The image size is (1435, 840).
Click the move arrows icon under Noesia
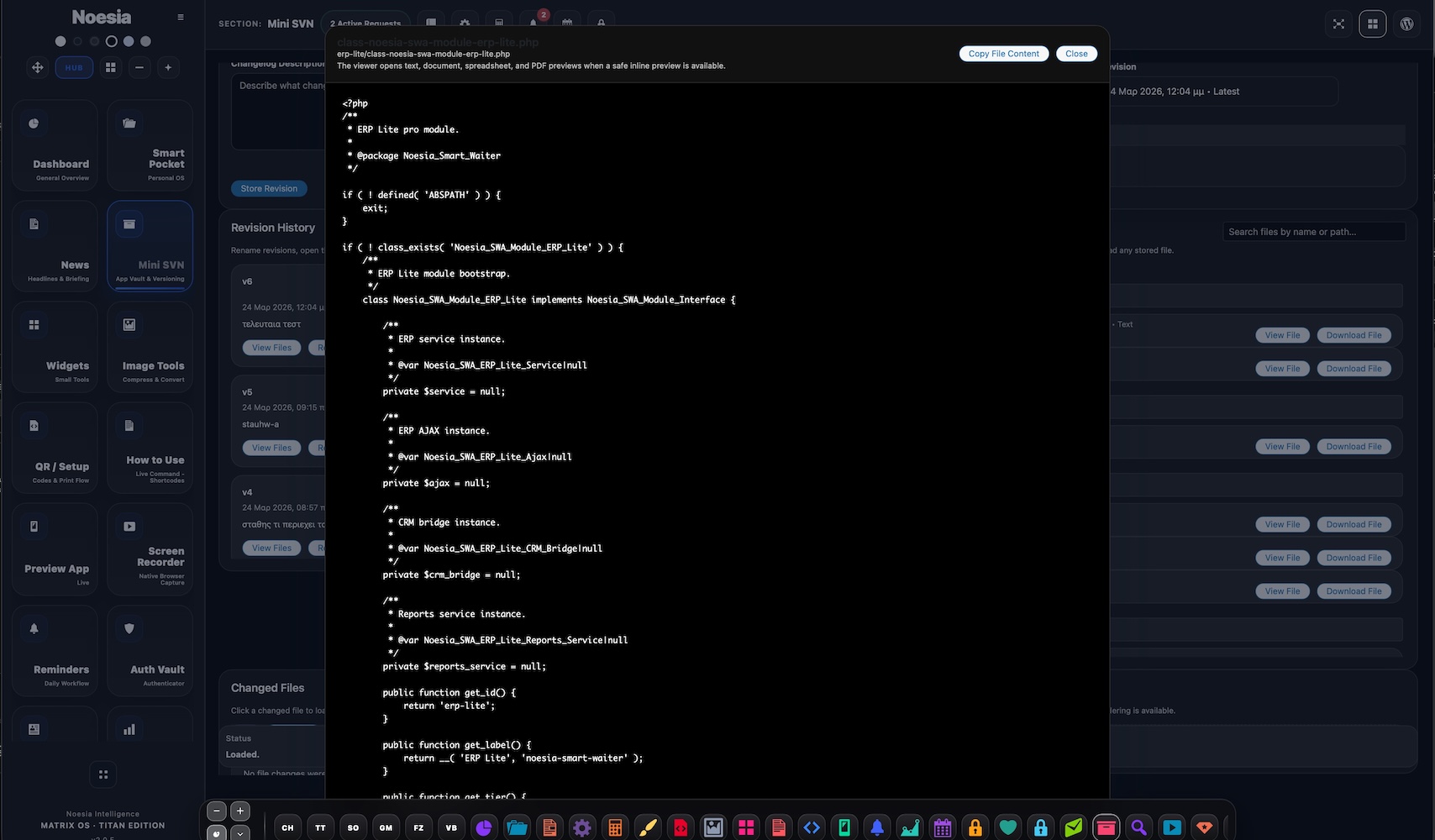(37, 67)
